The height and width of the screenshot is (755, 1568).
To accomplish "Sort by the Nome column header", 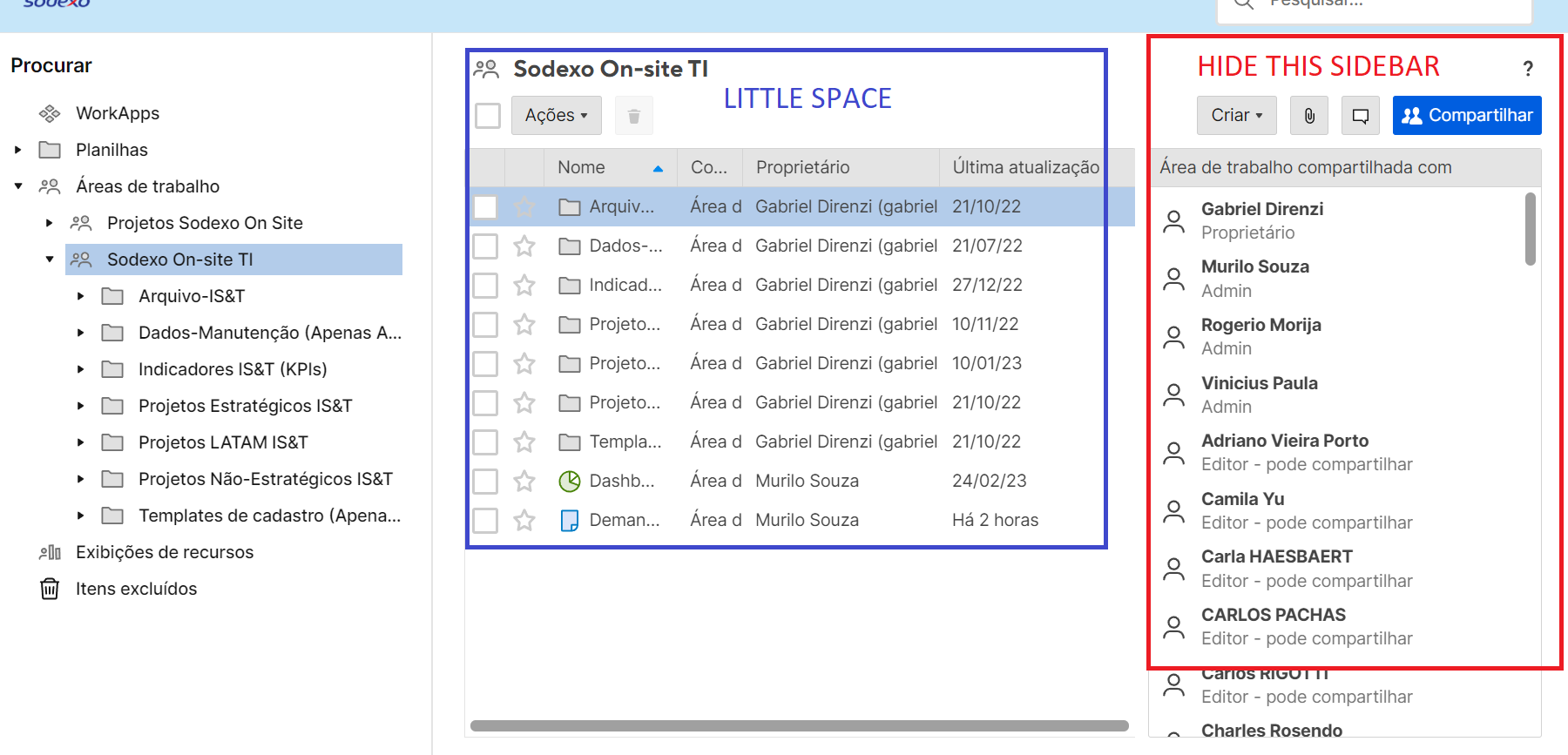I will click(x=611, y=167).
